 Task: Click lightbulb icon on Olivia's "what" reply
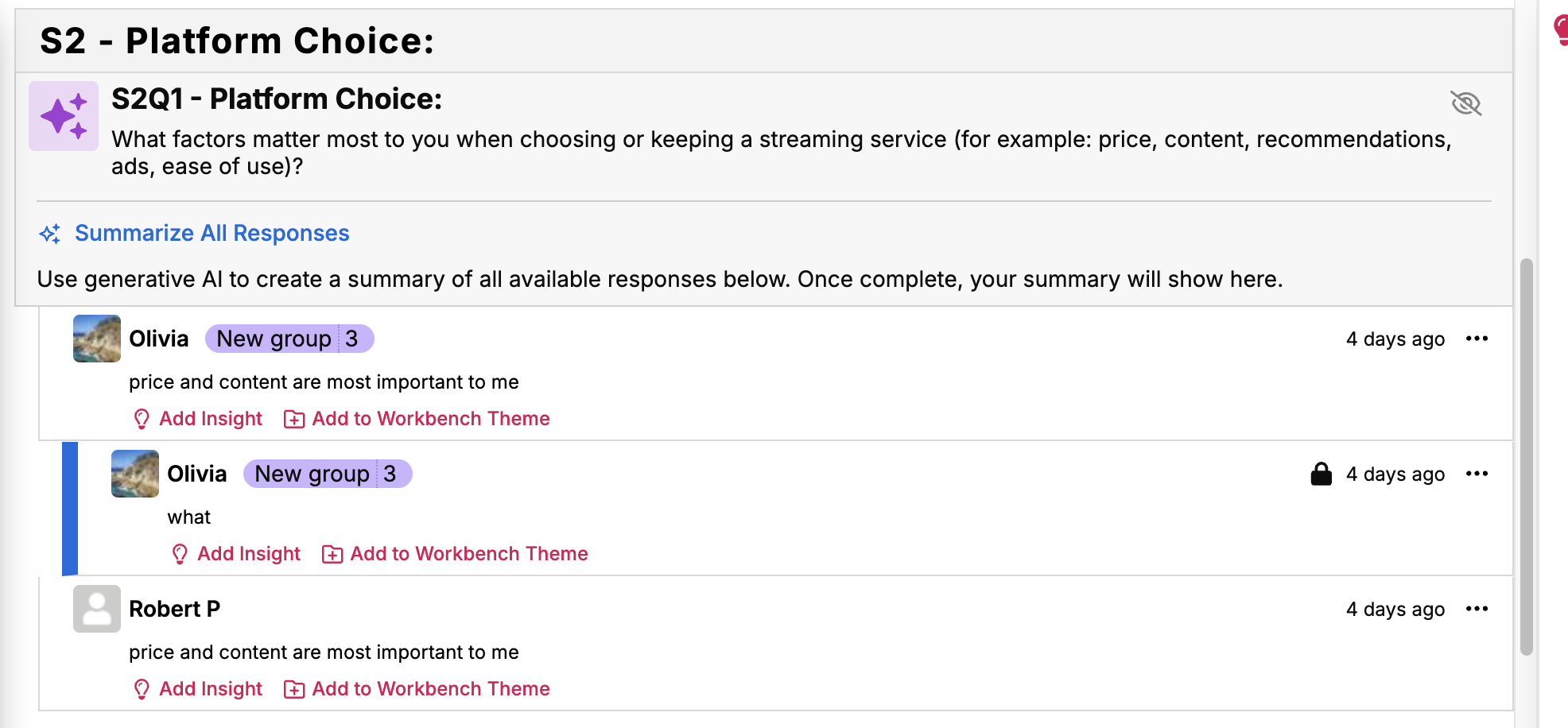pos(180,554)
